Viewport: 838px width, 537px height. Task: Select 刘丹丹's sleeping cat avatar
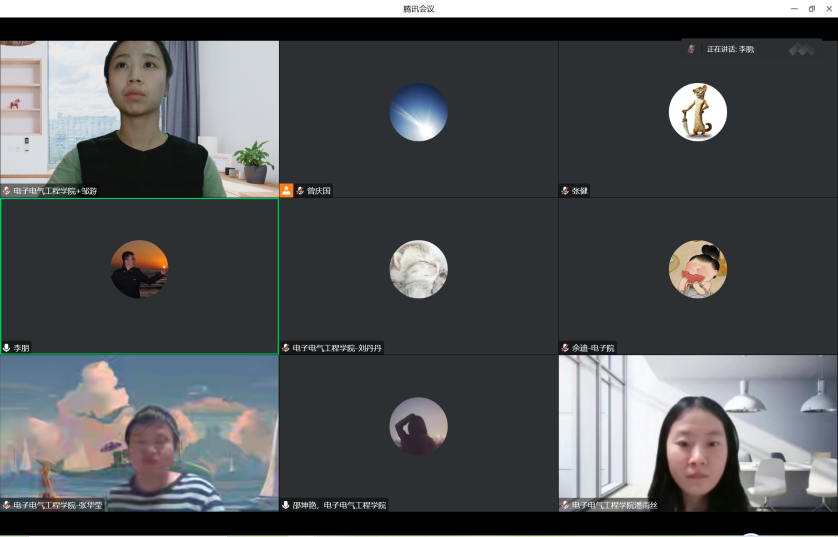tap(418, 269)
